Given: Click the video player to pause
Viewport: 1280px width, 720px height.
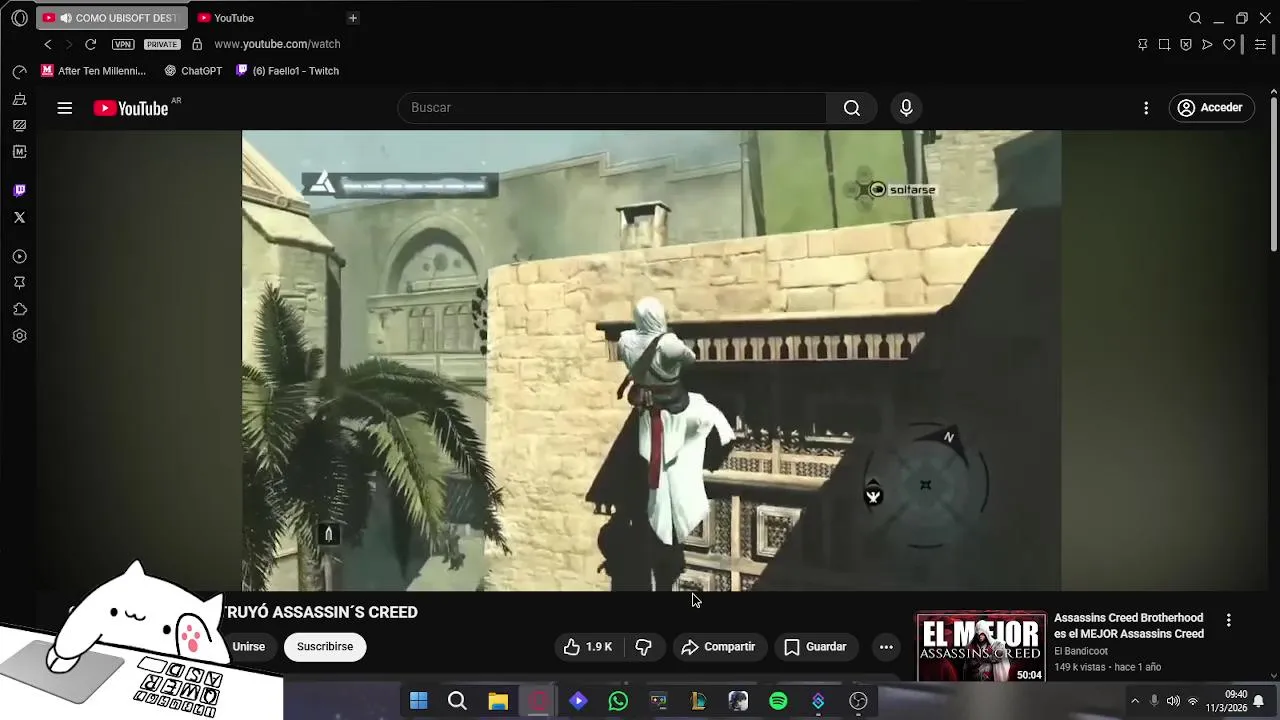Looking at the screenshot, I should (x=651, y=360).
